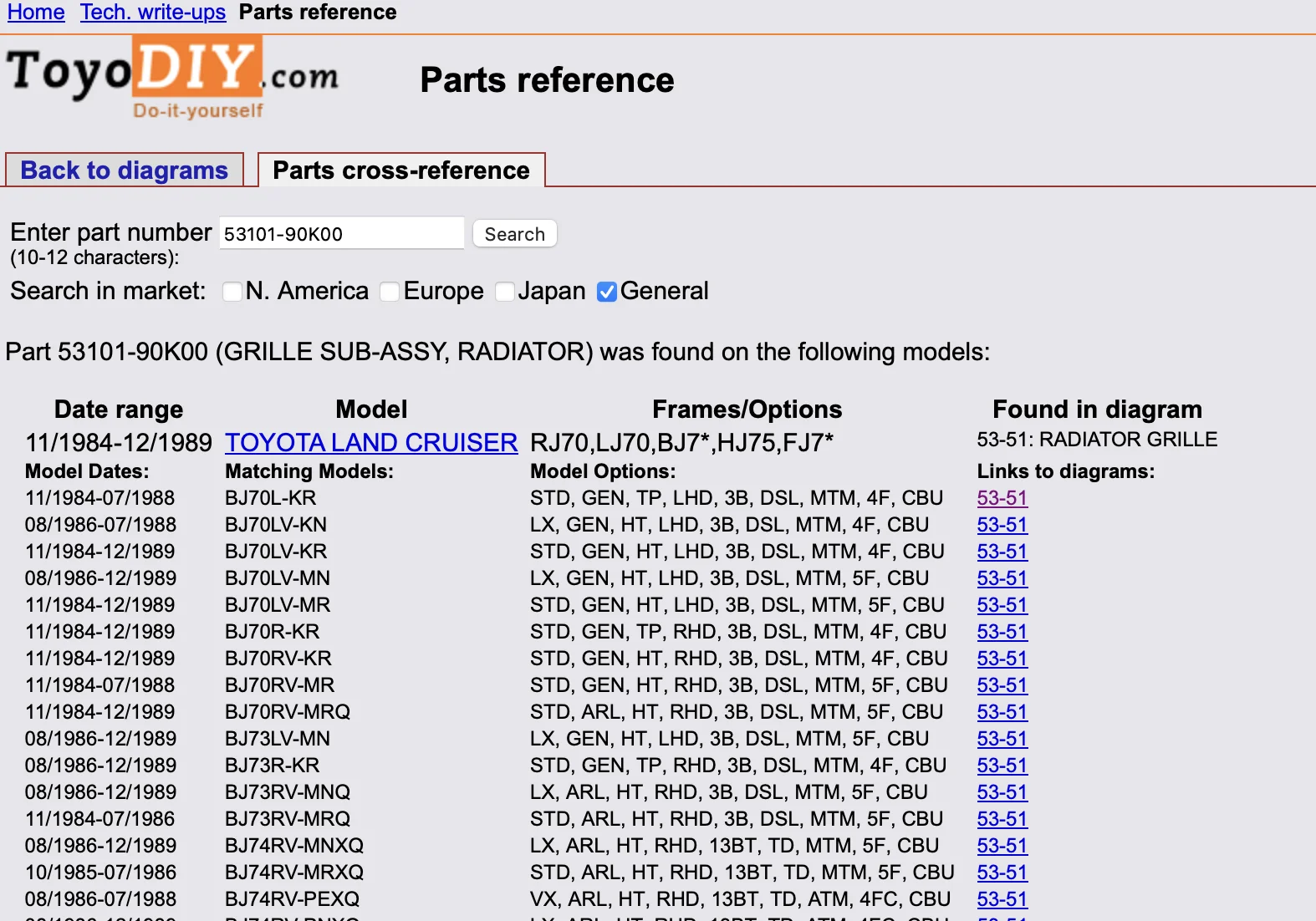Open 53-51 diagram link for BJ70R-KR
1316x921 pixels.
pos(1002,632)
